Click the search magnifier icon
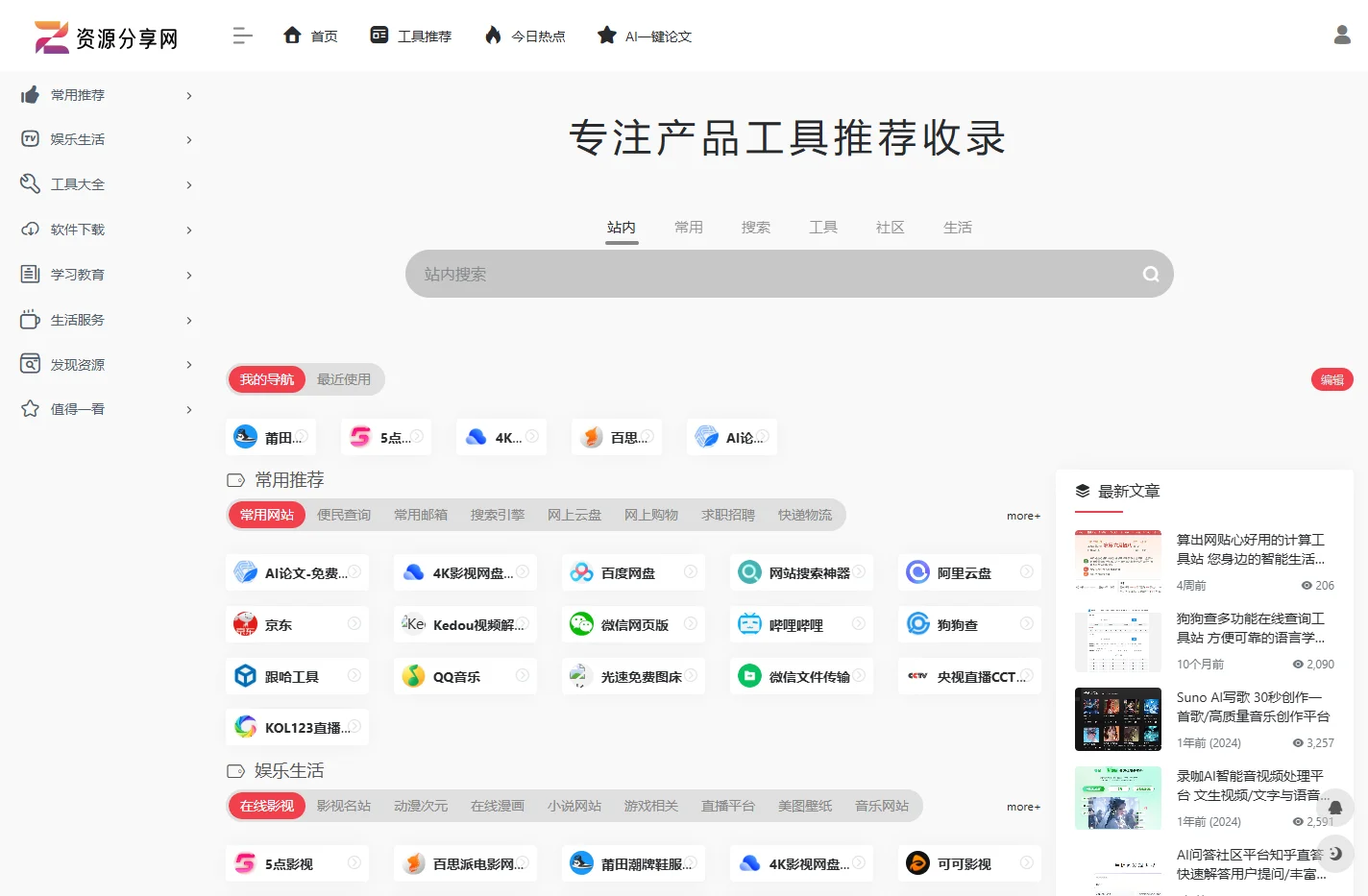This screenshot has width=1368, height=896. (1150, 275)
